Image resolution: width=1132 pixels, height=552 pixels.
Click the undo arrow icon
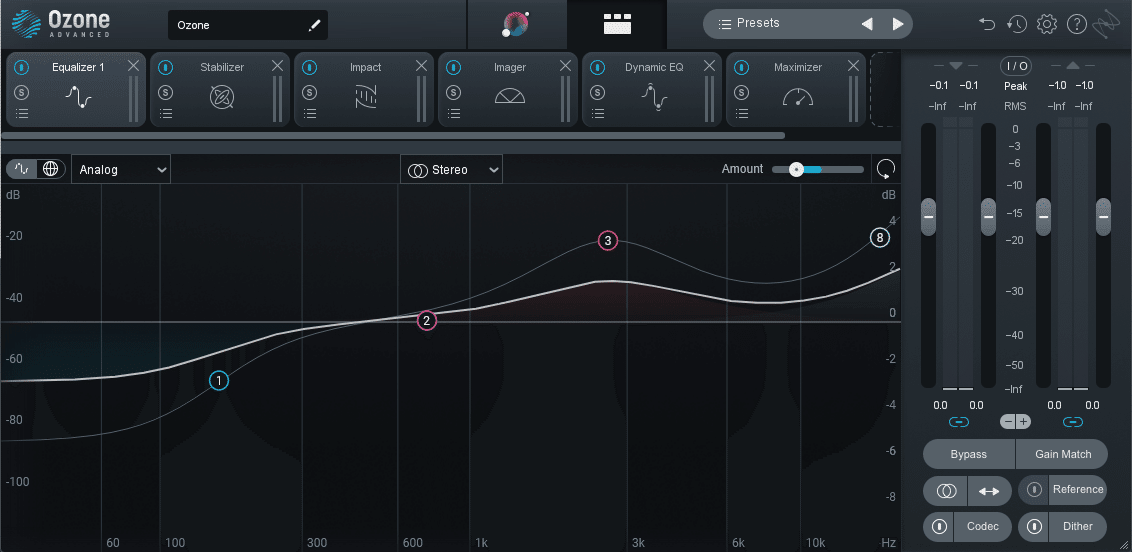(987, 24)
